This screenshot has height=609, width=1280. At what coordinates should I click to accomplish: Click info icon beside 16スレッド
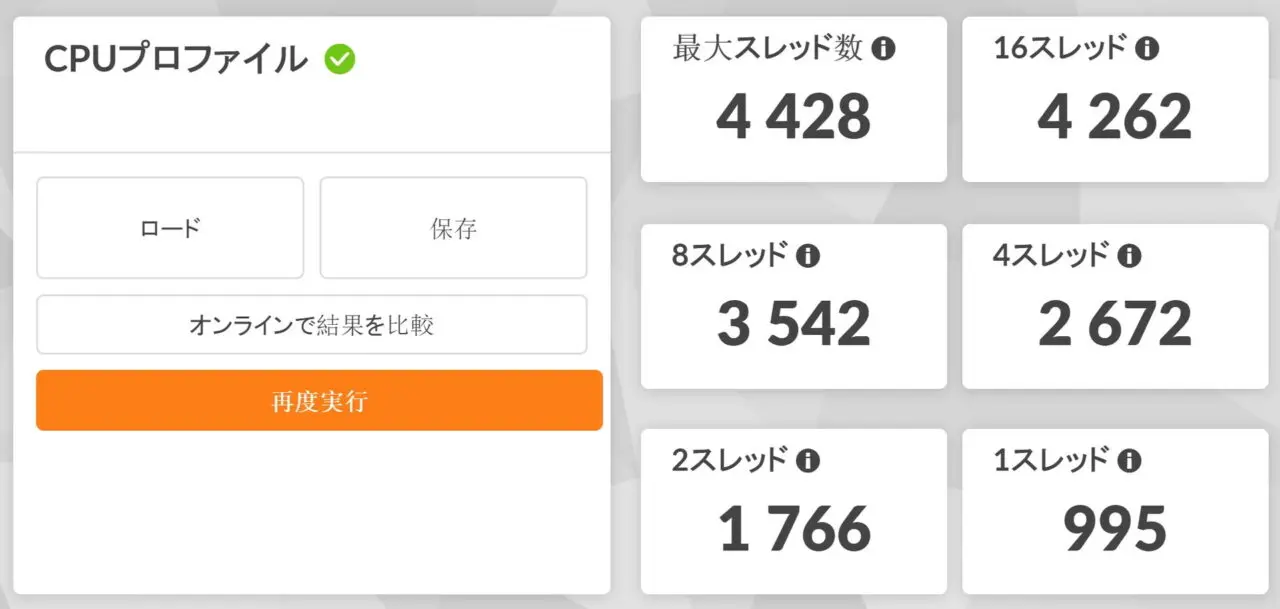click(x=1147, y=49)
